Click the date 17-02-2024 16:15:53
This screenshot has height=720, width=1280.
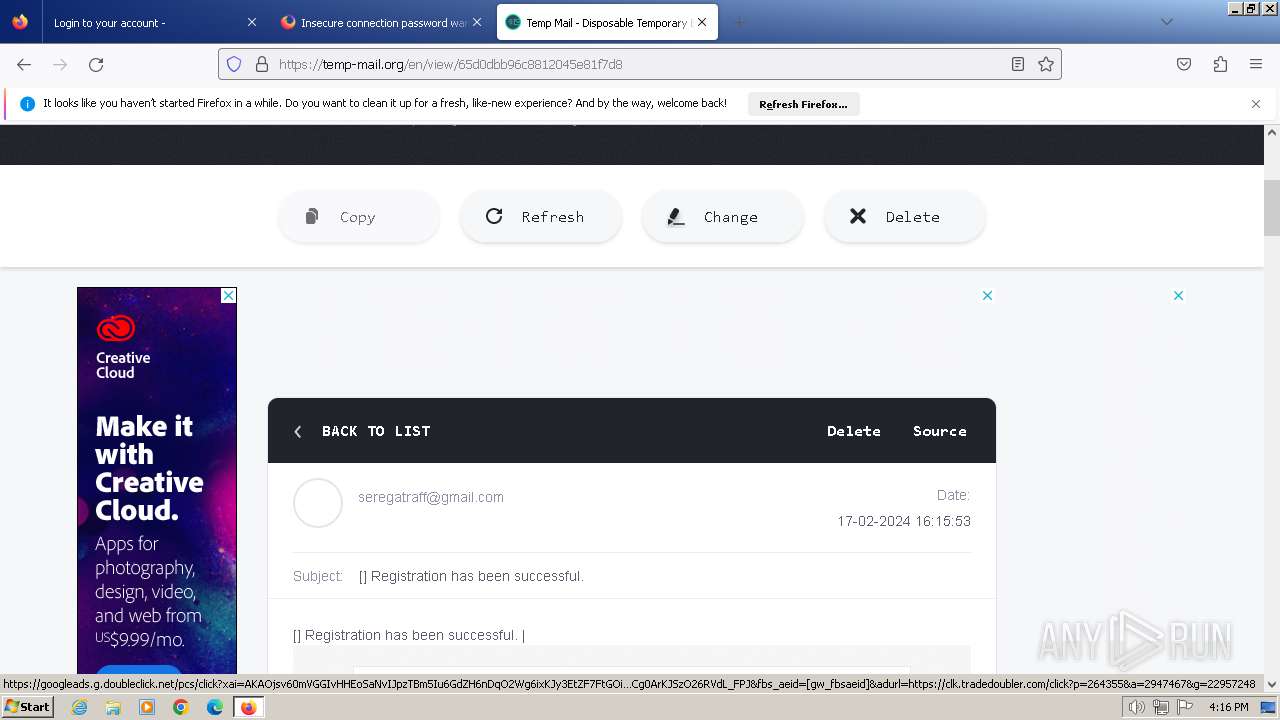point(904,521)
